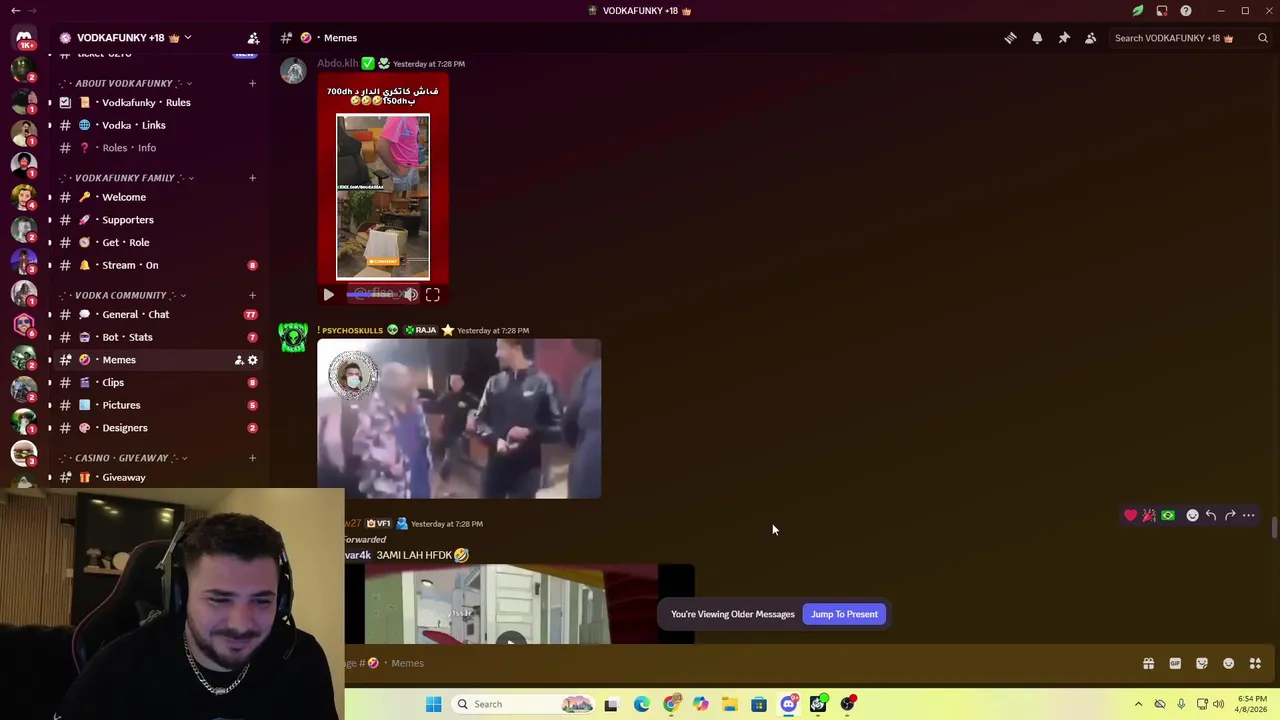1280x720 pixels.
Task: Open Direct Messages home icon
Action: tap(24, 38)
